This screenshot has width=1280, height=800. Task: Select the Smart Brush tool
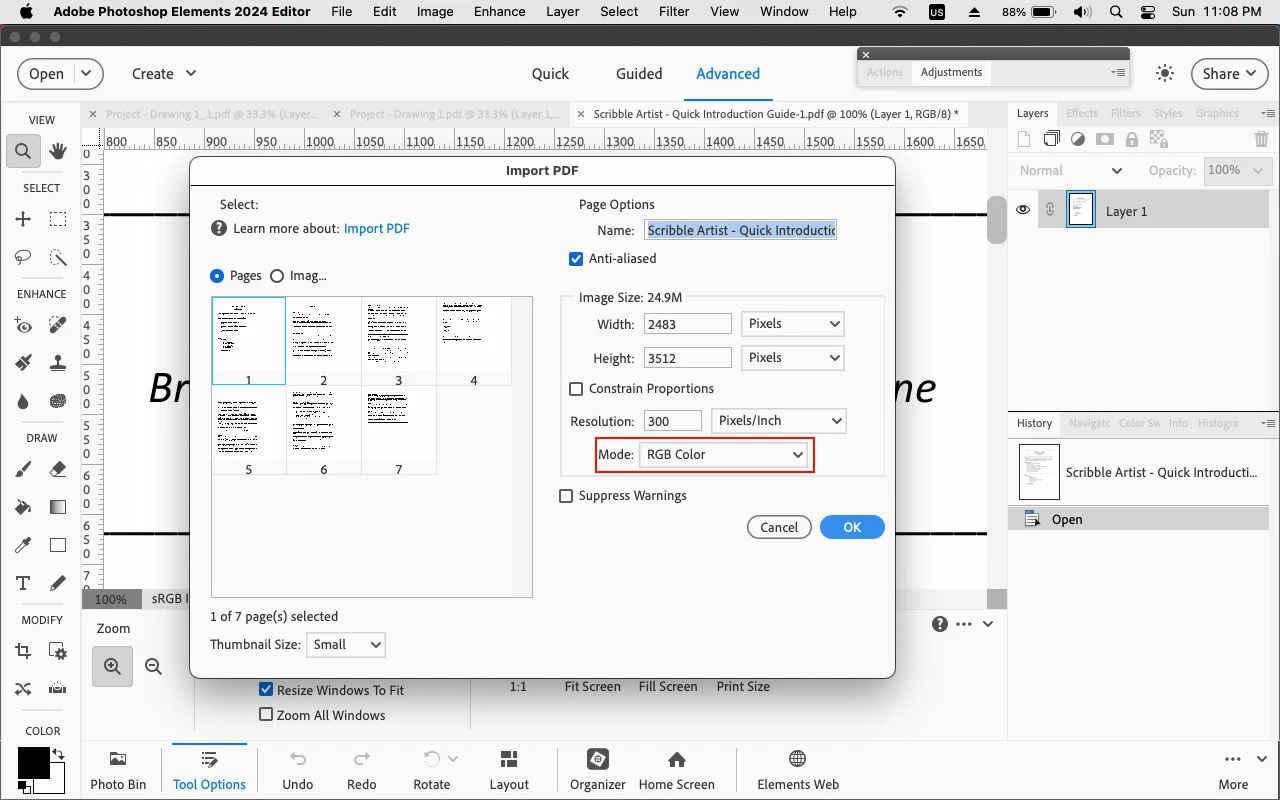23,363
